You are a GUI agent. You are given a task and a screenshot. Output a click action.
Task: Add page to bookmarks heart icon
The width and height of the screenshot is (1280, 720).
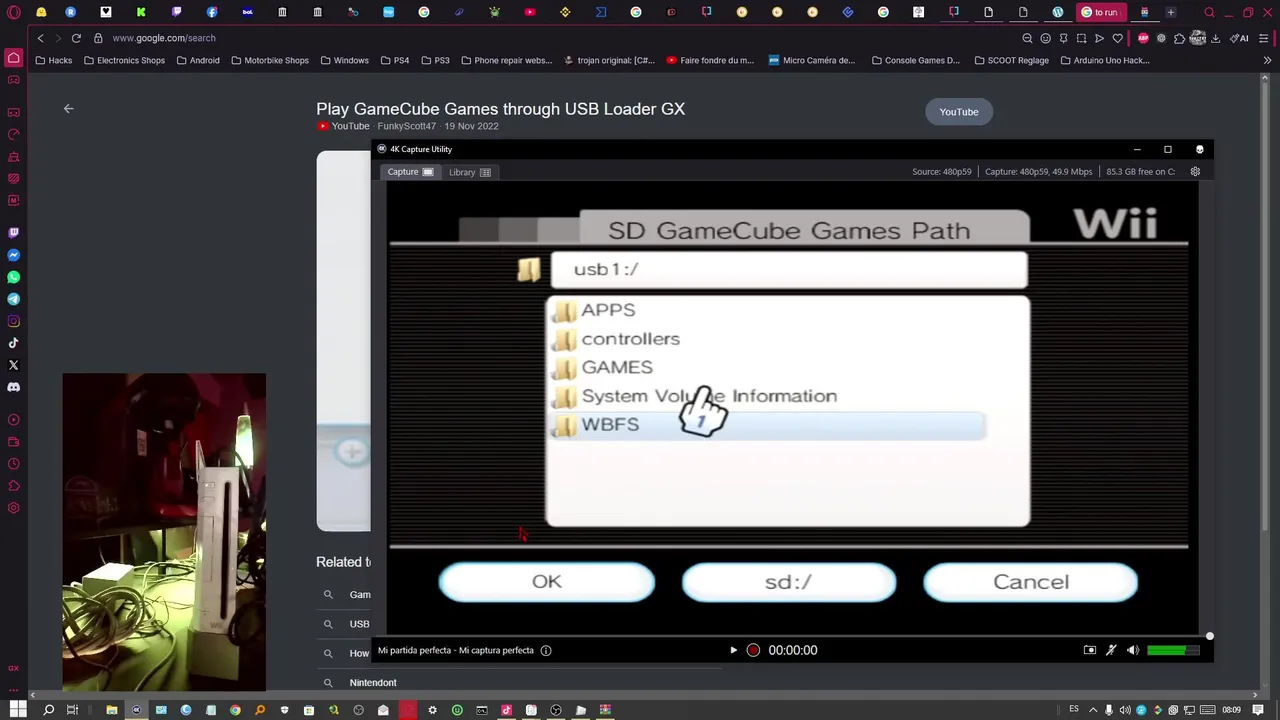tap(1117, 38)
